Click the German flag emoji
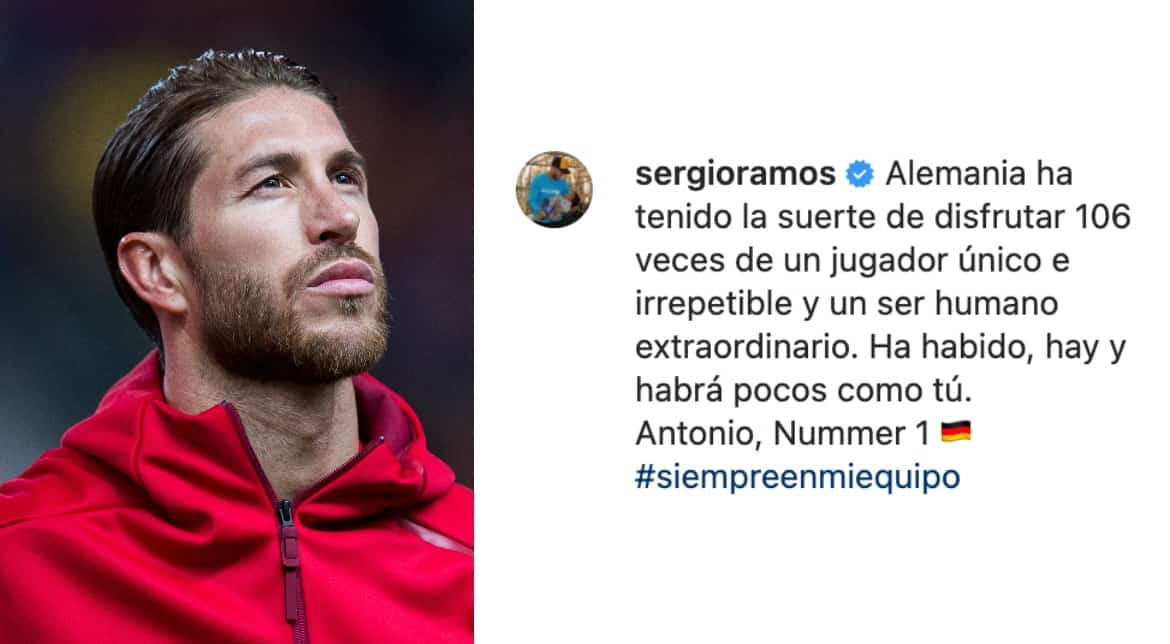This screenshot has width=1170, height=644. [955, 432]
